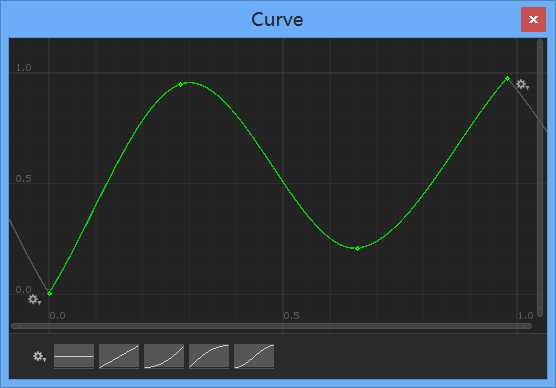Click the 1.0 horizontal axis label
Image resolution: width=556 pixels, height=388 pixels.
[x=526, y=316]
